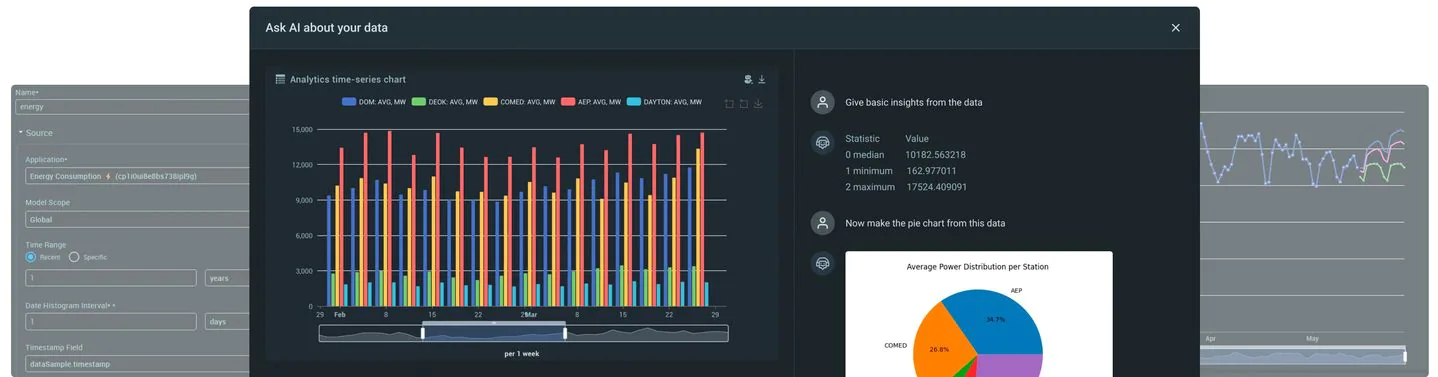Toggle the AEP: AVG, MW legend series
This screenshot has height=377, width=1438.
click(591, 102)
